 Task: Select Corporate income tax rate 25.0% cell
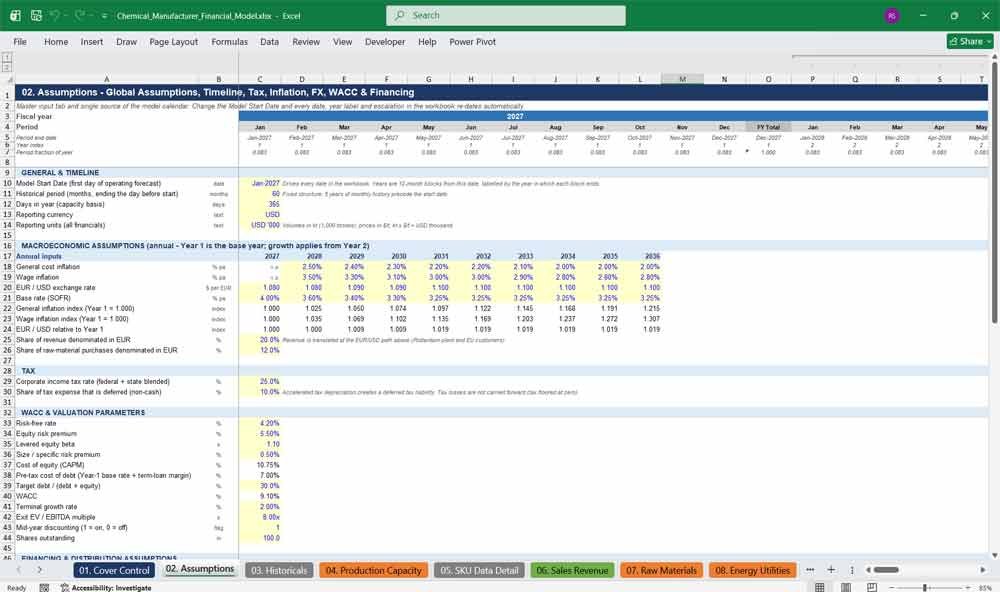(260, 381)
